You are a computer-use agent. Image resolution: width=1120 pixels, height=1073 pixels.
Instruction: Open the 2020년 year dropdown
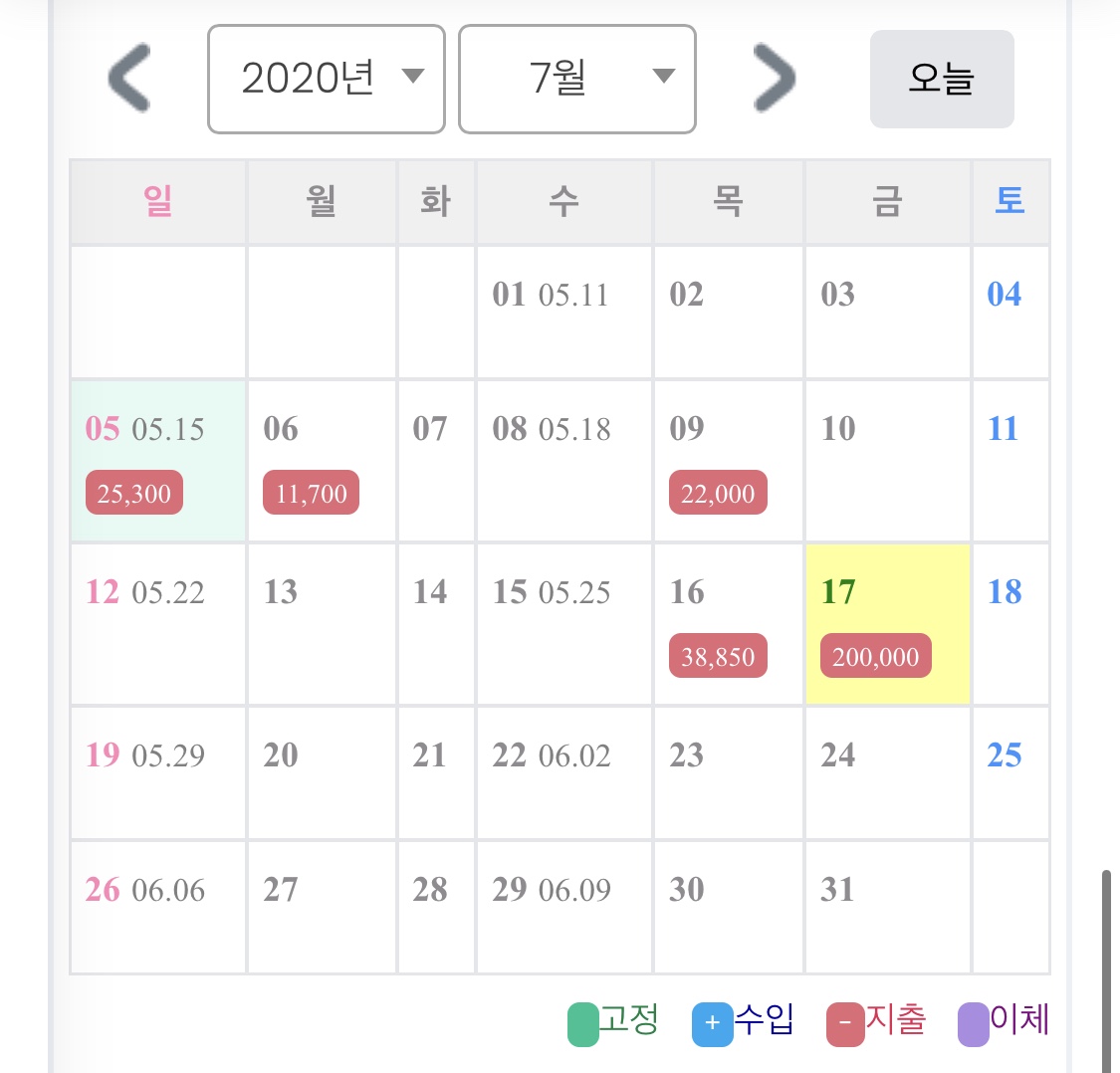tap(326, 79)
